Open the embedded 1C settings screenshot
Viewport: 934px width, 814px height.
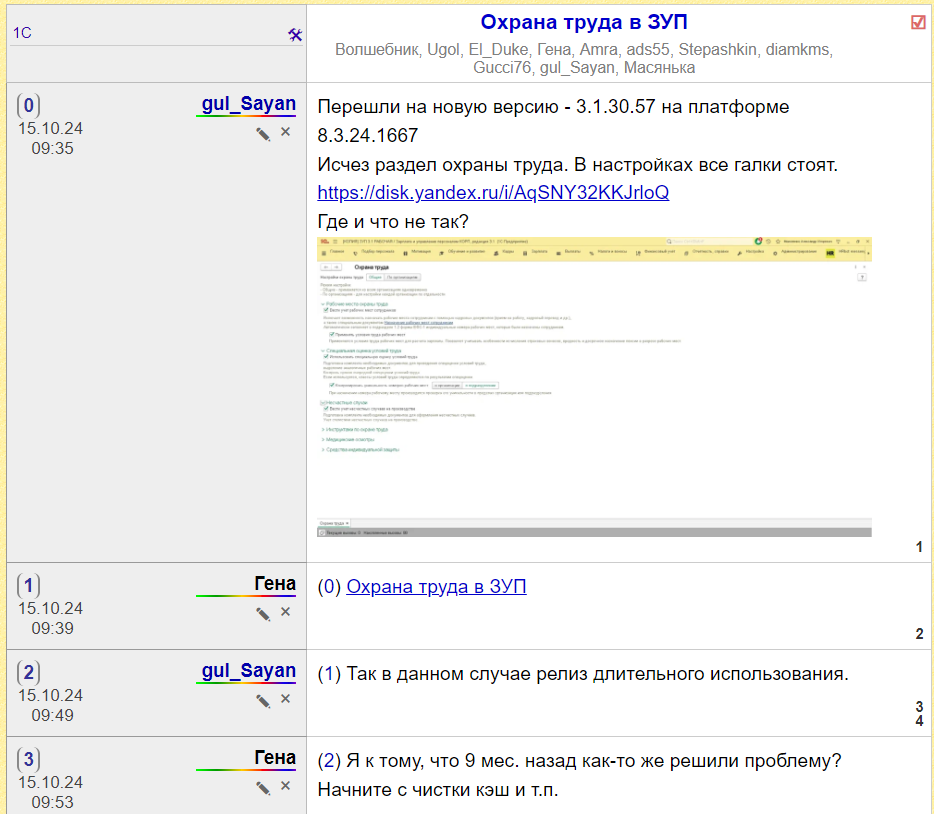coord(594,387)
